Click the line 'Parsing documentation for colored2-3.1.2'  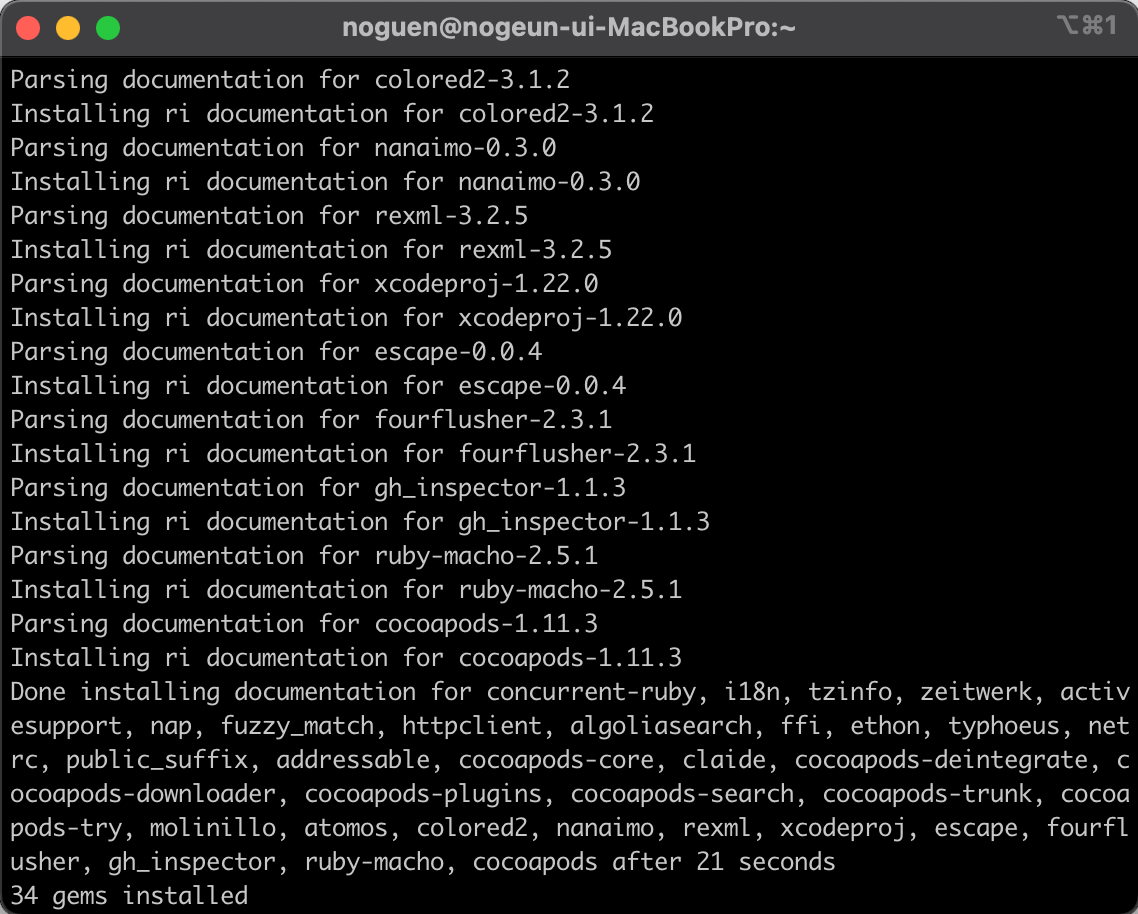(290, 79)
